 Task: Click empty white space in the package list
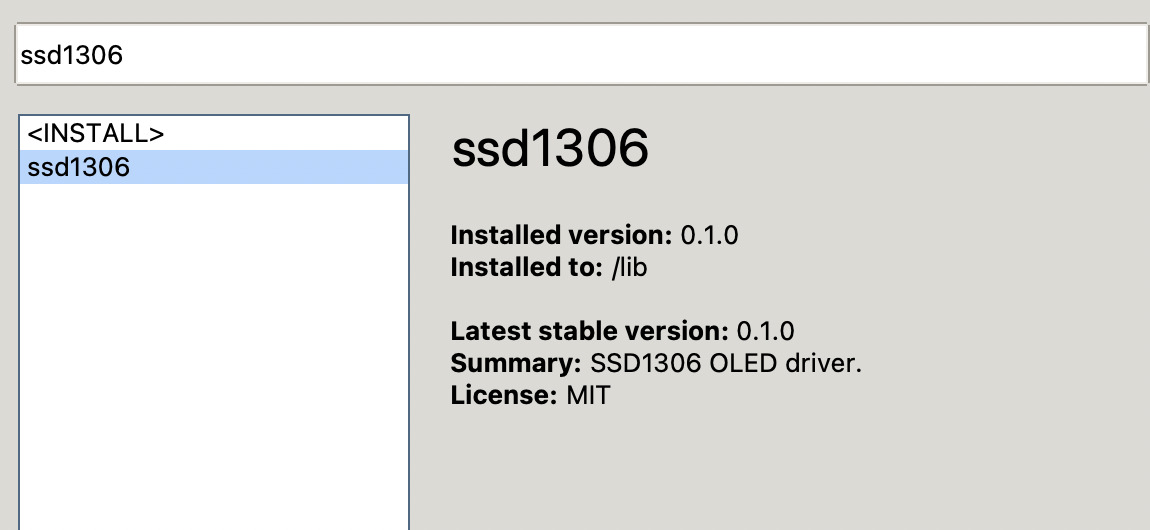click(213, 360)
